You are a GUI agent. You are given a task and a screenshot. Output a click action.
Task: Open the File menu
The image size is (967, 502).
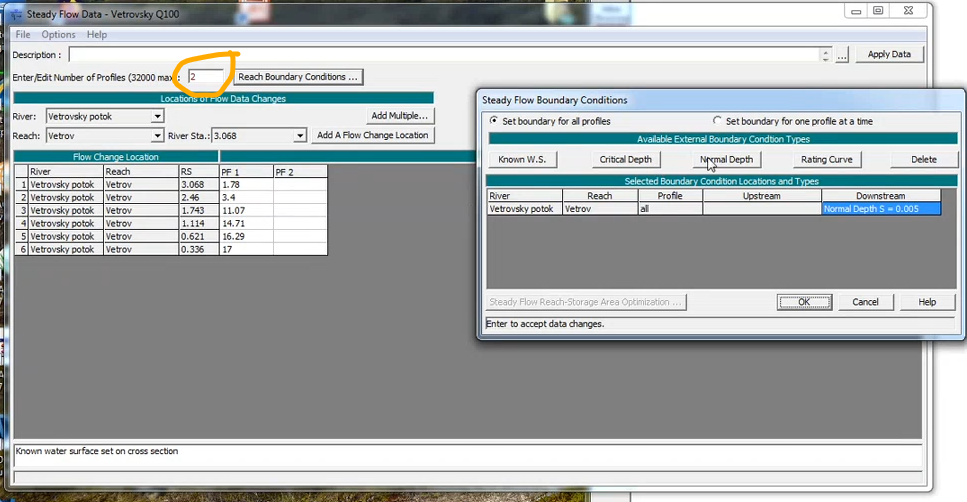point(22,35)
